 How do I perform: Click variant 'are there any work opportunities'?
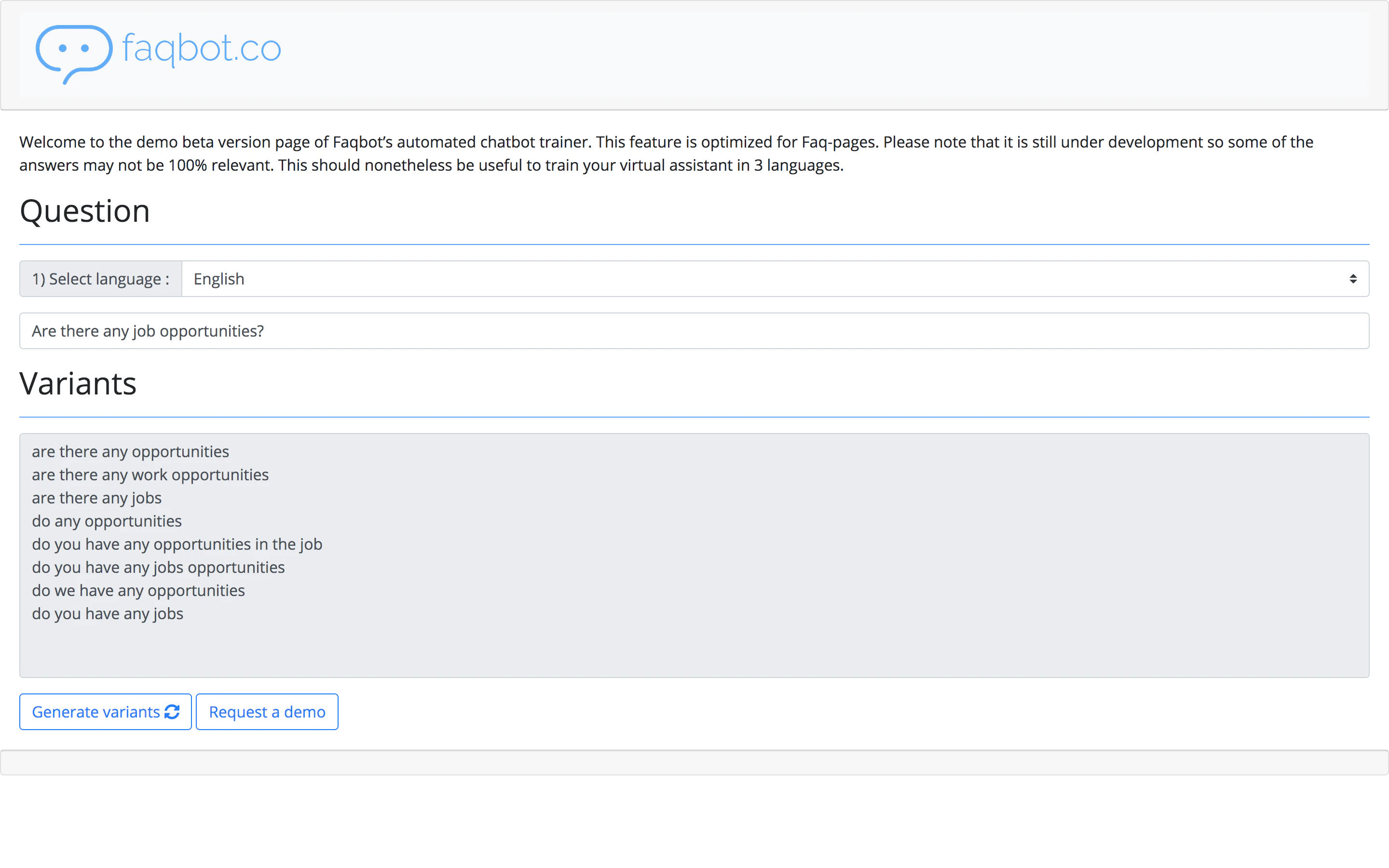coord(150,475)
